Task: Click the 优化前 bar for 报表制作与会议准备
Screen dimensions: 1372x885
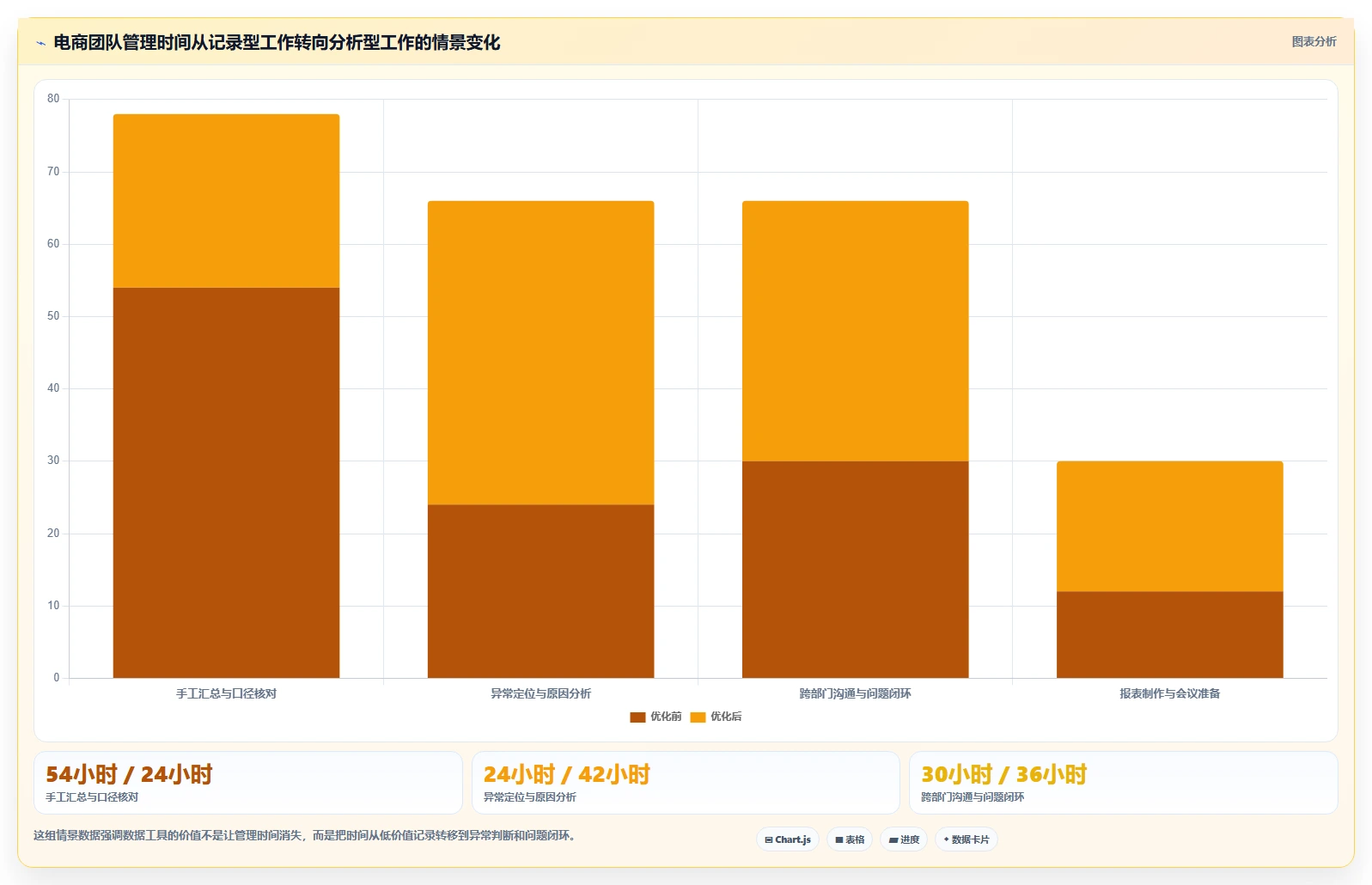Action: 1169,635
